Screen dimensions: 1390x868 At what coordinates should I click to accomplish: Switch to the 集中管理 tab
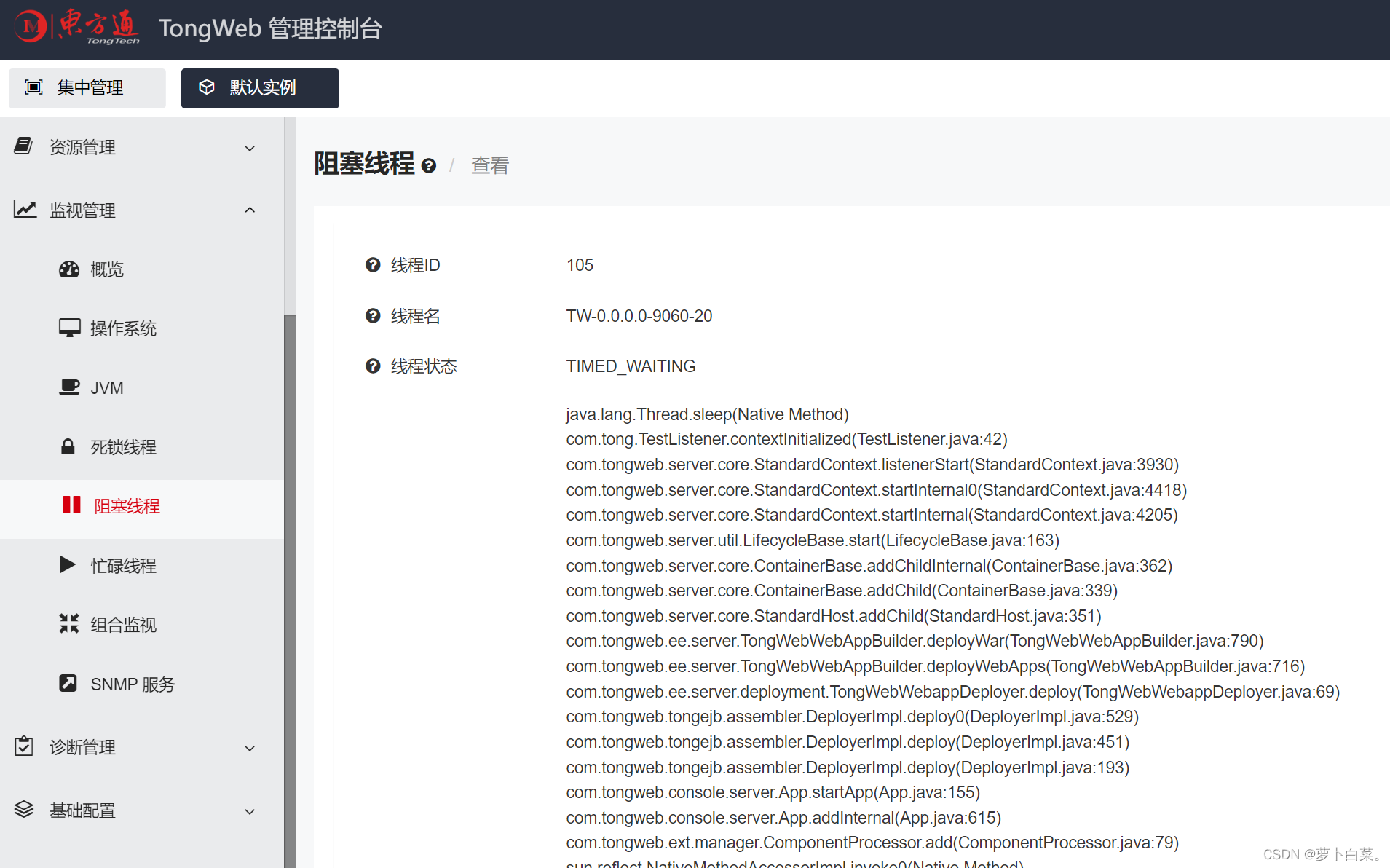coord(87,87)
